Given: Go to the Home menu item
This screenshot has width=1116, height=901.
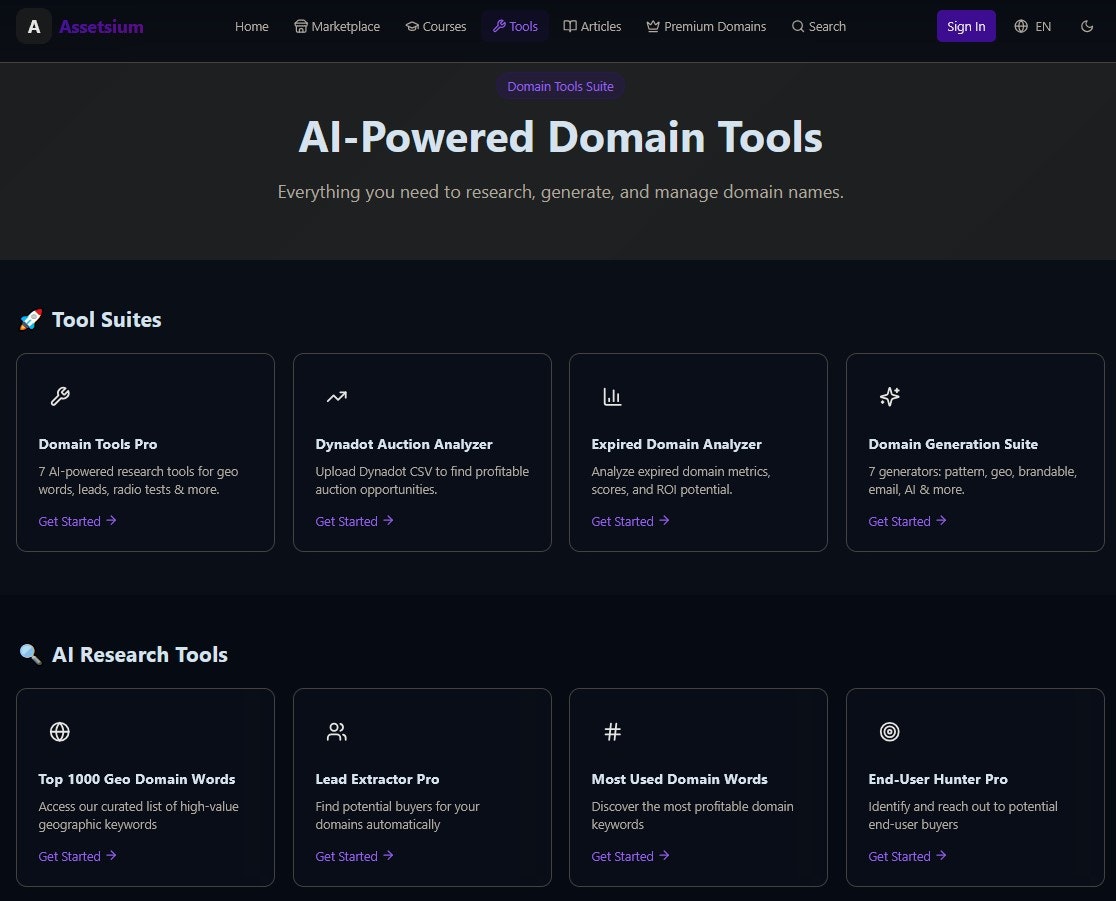Looking at the screenshot, I should pos(251,26).
